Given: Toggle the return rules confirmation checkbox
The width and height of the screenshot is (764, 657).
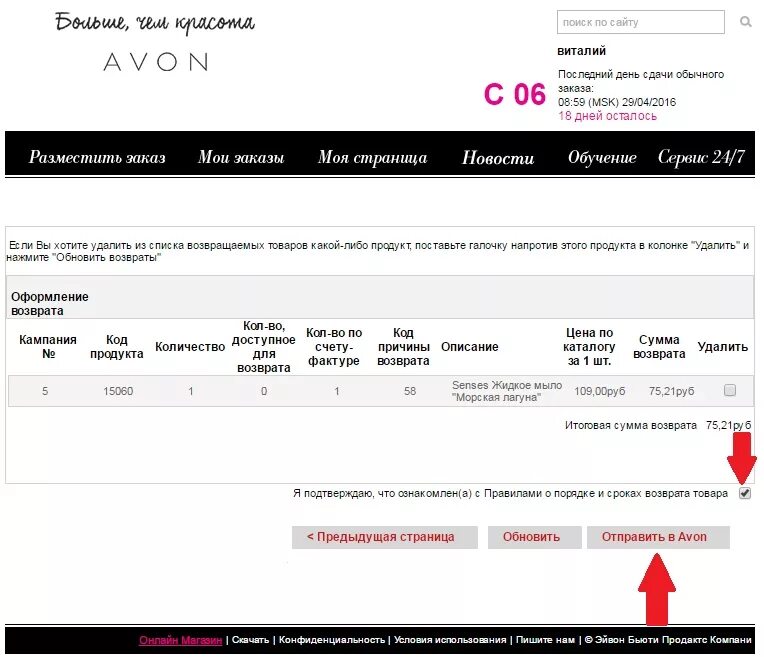Looking at the screenshot, I should [x=745, y=493].
